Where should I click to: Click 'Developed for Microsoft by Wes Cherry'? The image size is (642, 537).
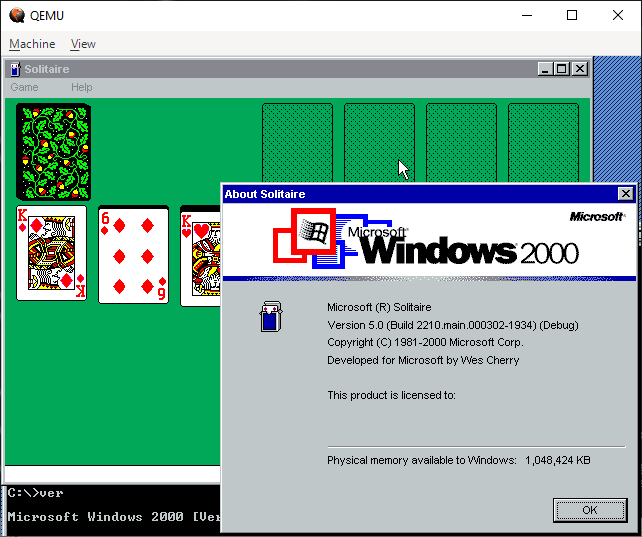pos(423,360)
